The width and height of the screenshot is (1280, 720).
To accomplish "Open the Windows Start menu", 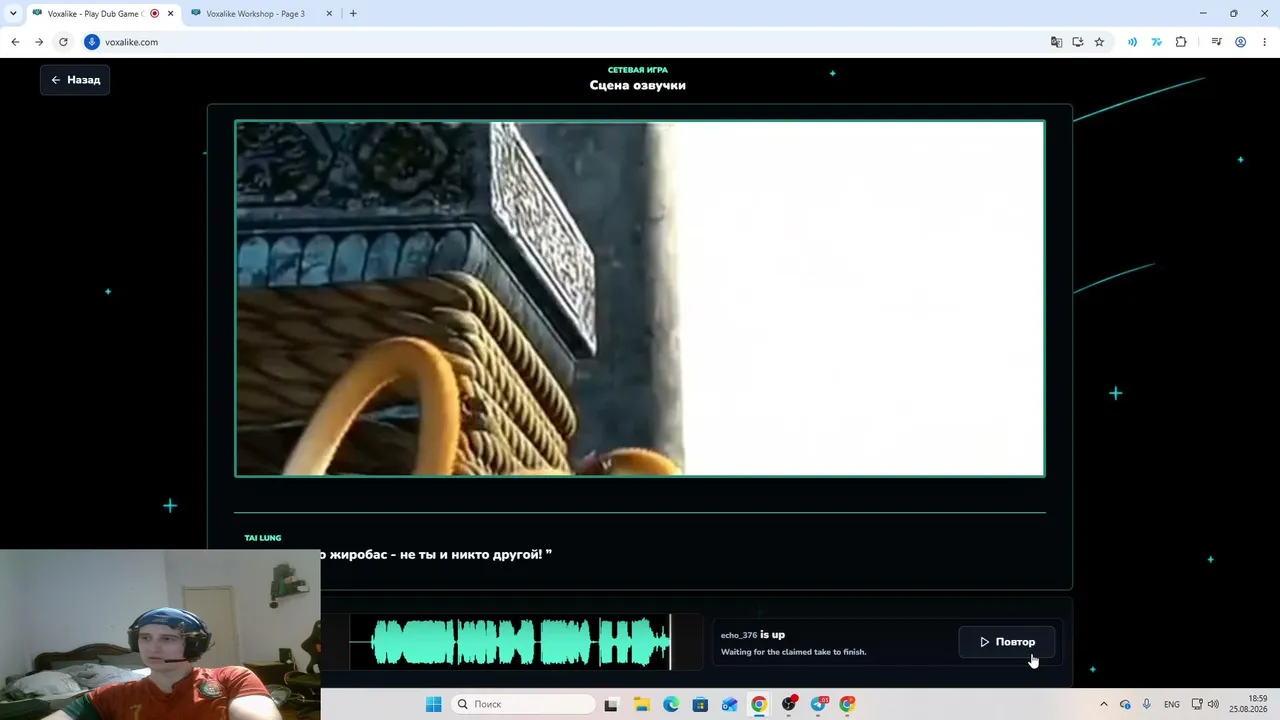I will (x=433, y=704).
